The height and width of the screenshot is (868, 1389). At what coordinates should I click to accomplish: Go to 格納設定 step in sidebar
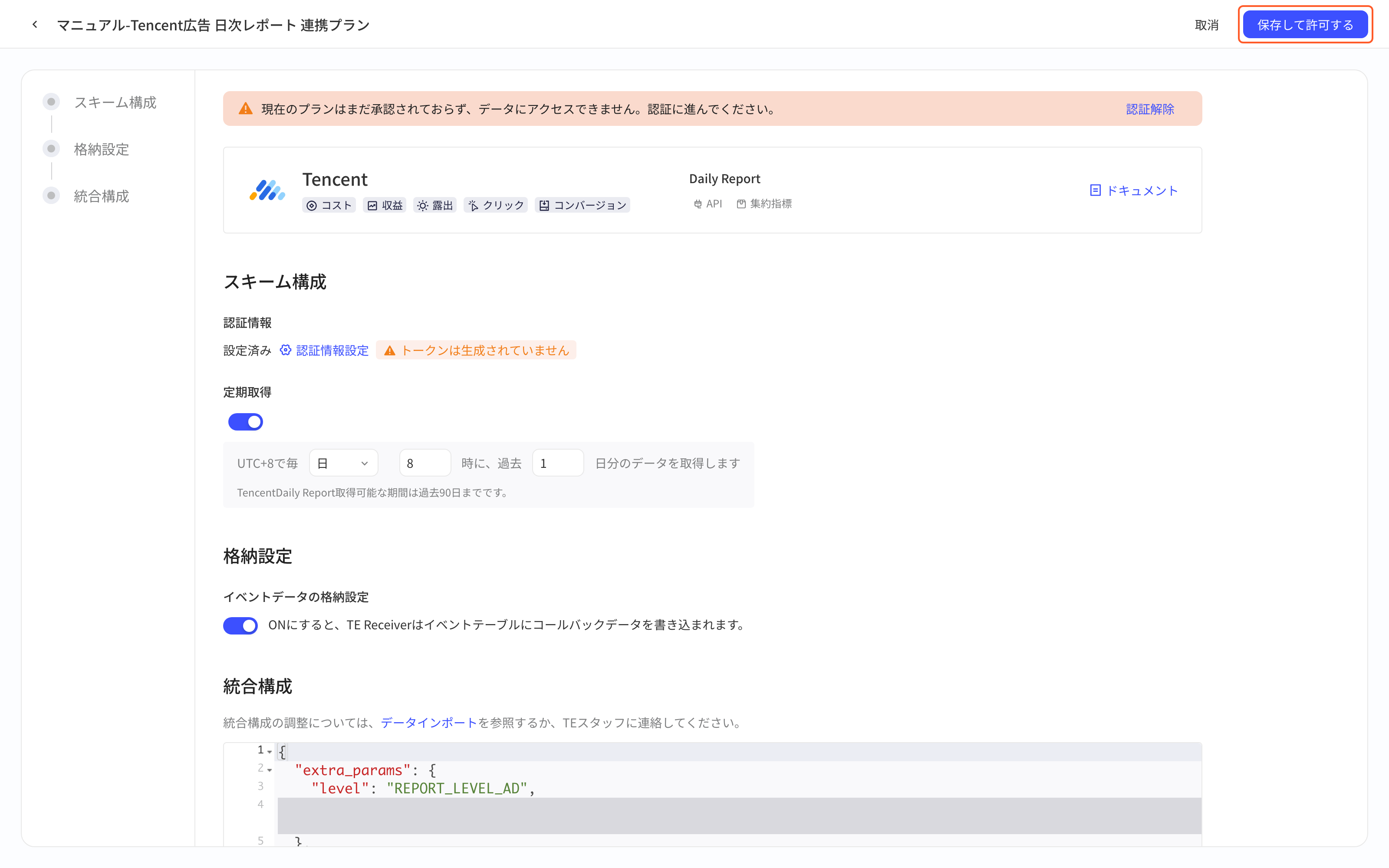102,149
